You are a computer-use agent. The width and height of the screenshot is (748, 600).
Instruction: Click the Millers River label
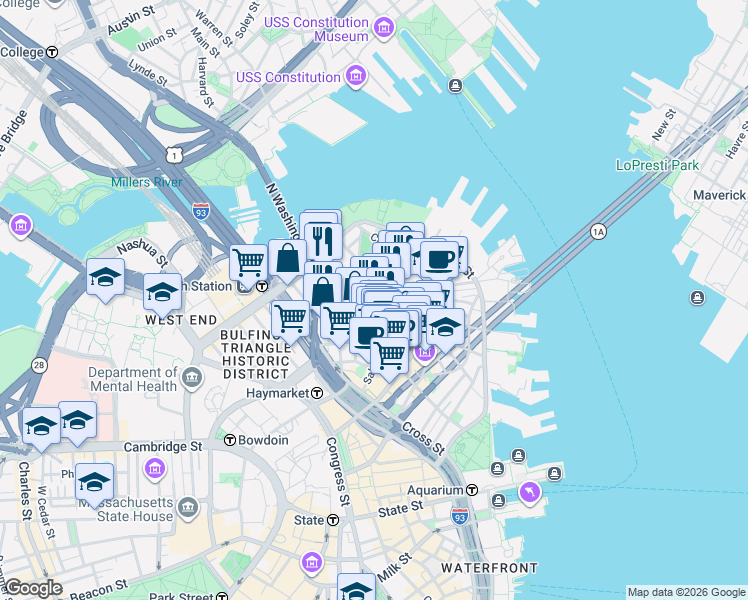146,182
